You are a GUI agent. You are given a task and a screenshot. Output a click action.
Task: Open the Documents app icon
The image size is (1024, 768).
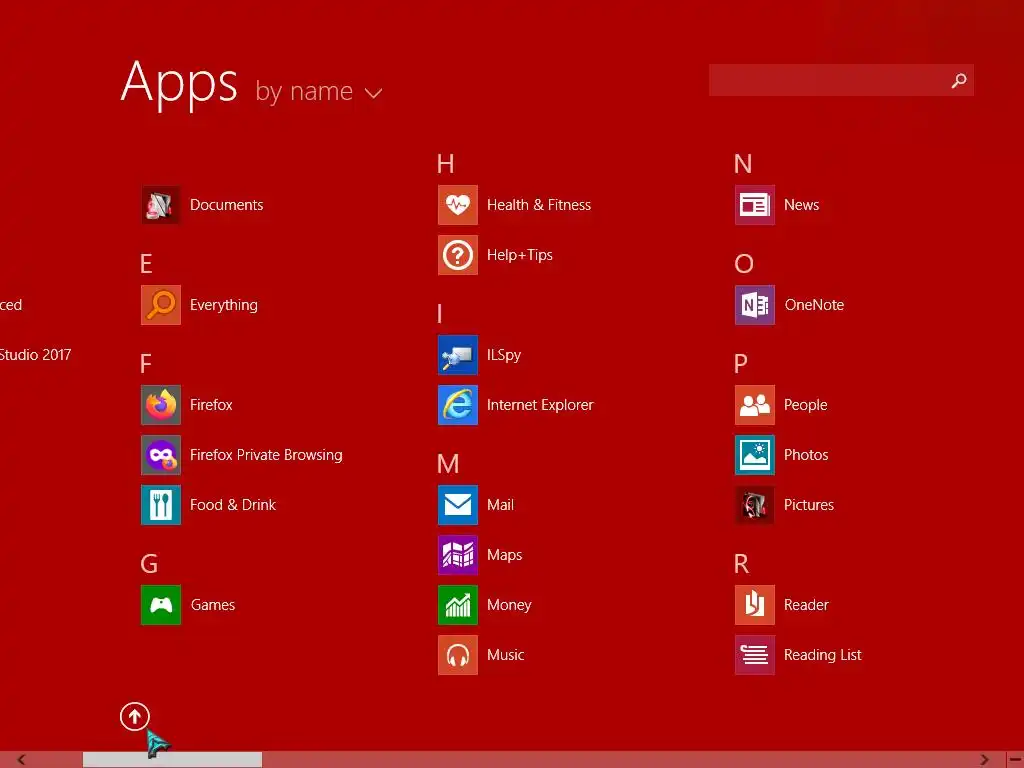[161, 204]
